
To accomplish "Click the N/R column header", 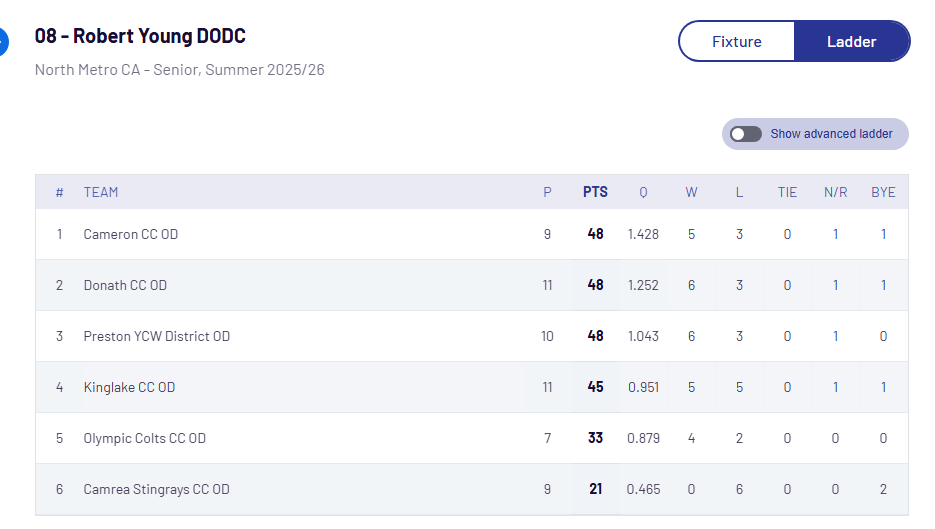I will point(836,192).
